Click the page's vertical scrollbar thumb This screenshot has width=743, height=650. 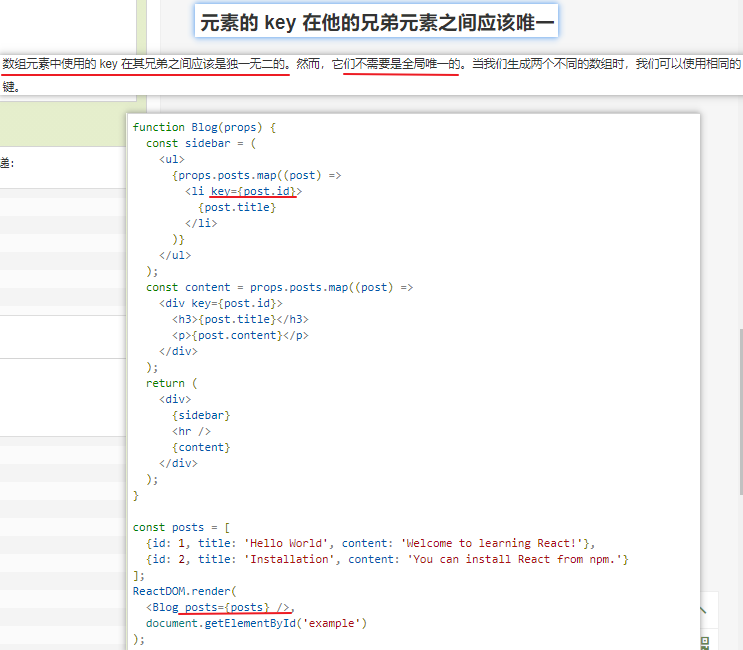point(741,412)
